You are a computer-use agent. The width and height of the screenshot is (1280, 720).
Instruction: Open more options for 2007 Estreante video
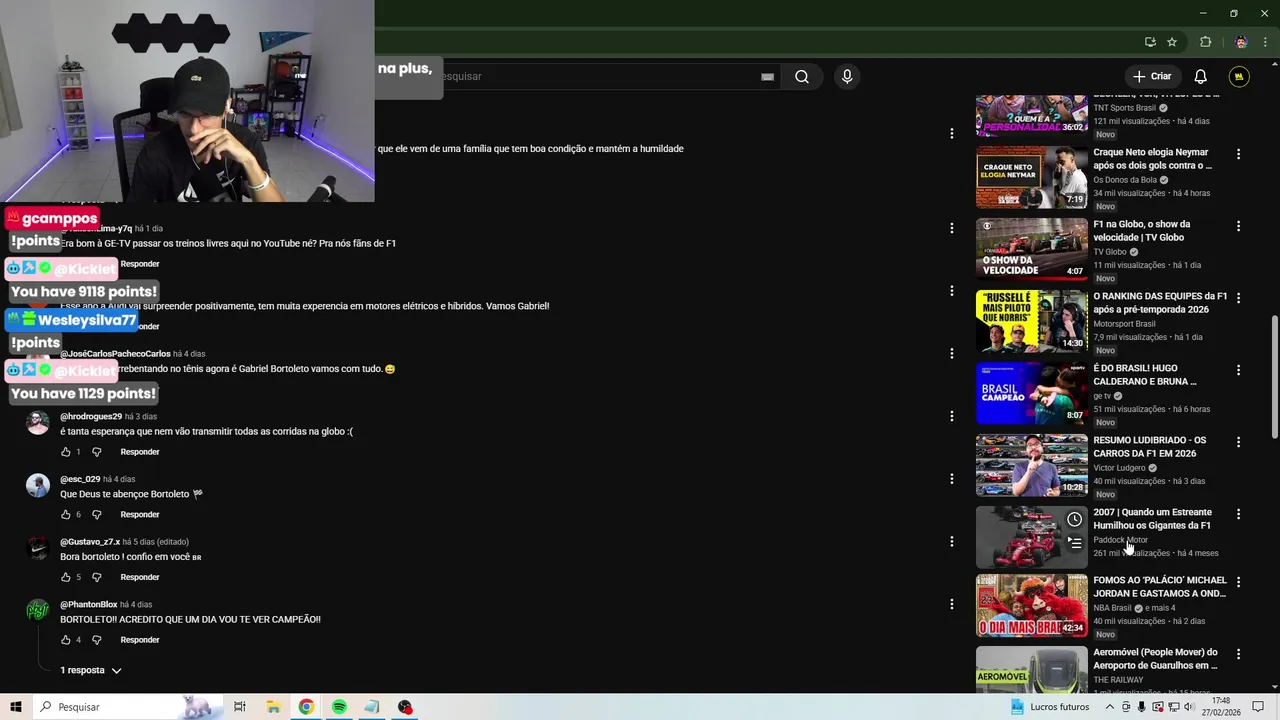point(1238,514)
